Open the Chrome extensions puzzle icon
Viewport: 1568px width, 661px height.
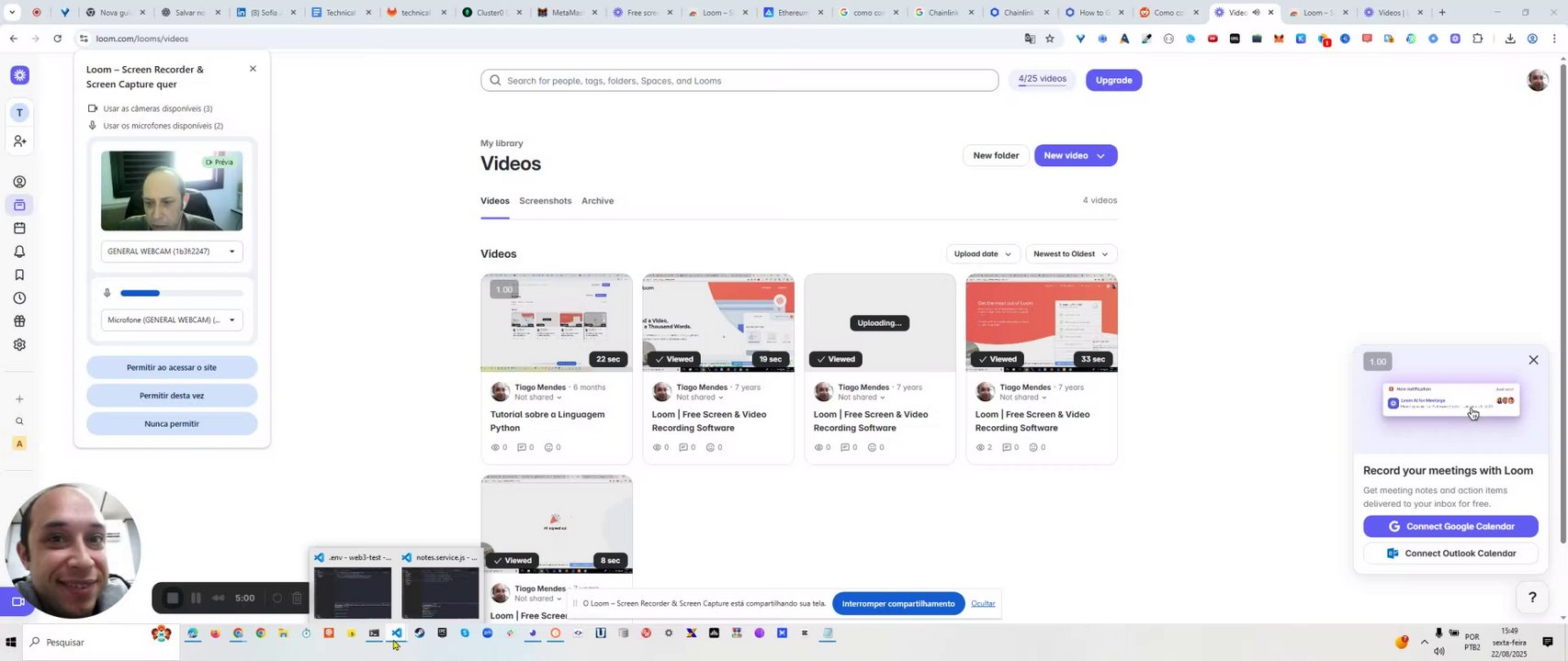(1477, 39)
